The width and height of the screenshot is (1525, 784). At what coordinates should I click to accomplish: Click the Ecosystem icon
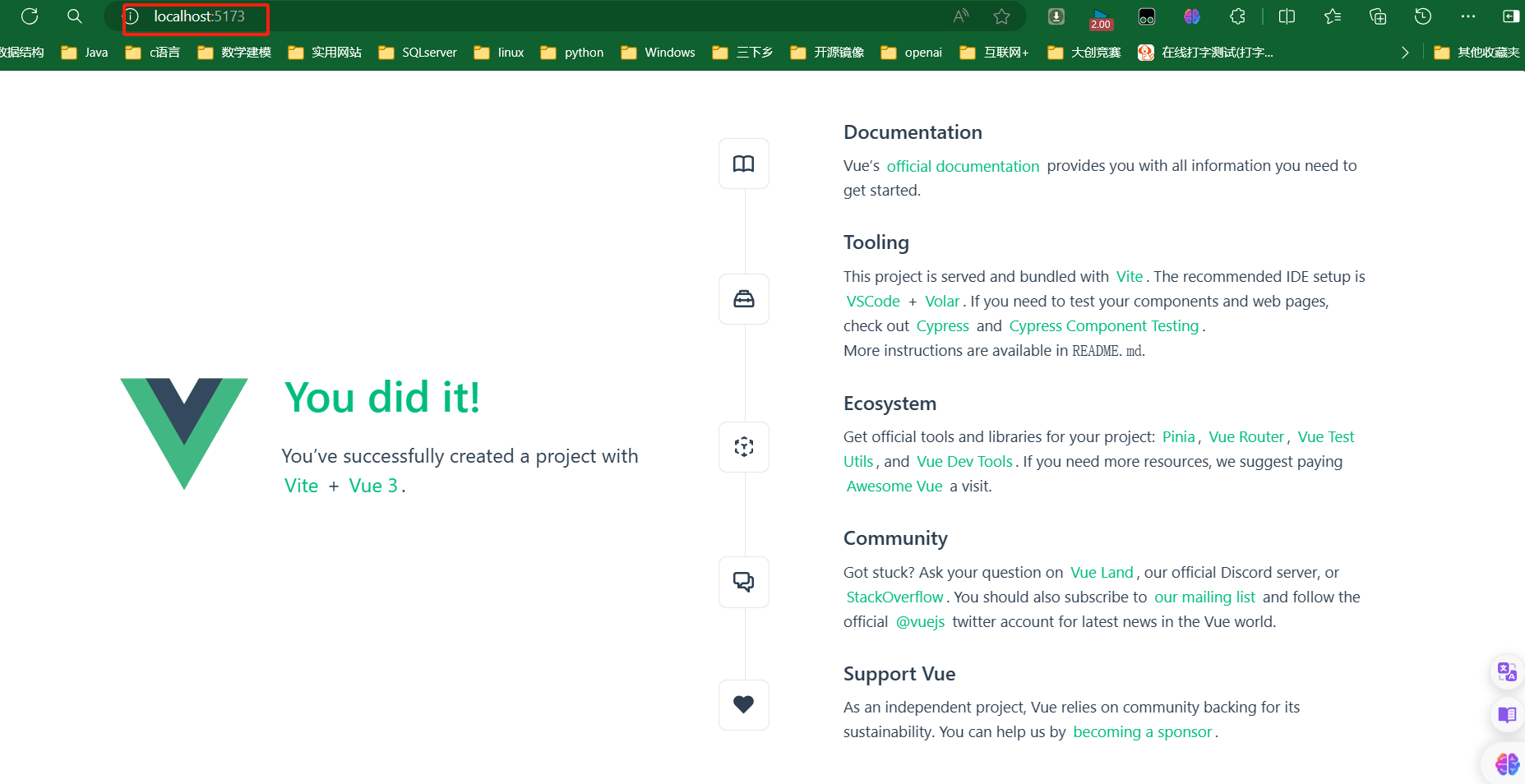point(744,447)
